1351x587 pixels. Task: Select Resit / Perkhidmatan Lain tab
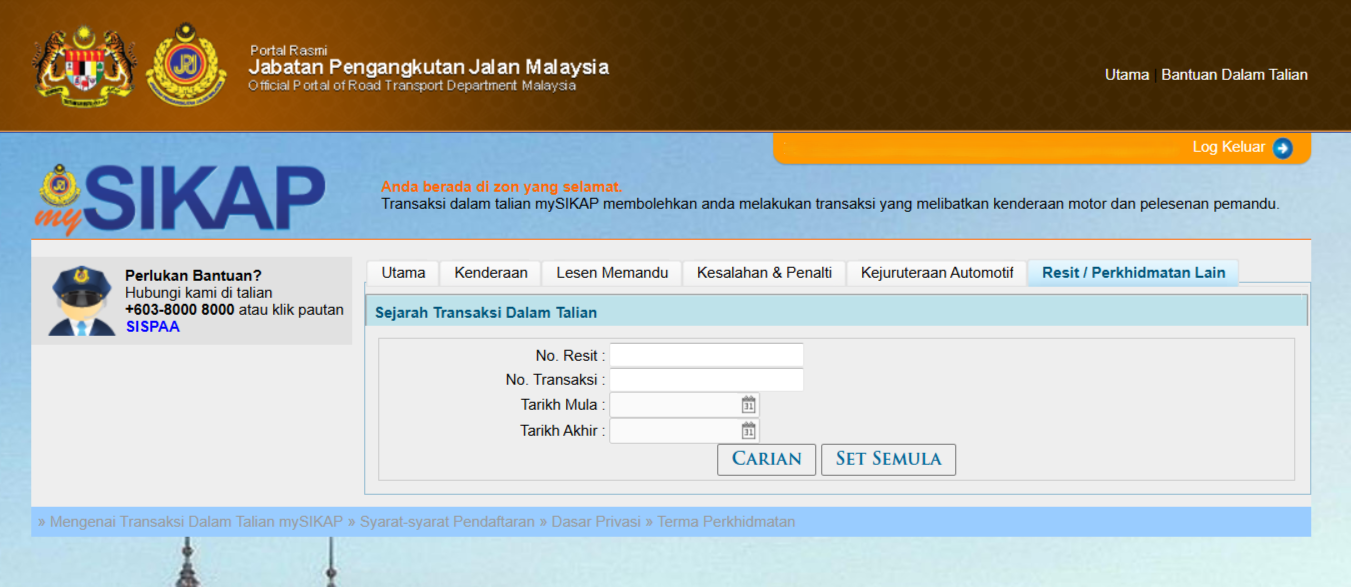click(x=1133, y=273)
